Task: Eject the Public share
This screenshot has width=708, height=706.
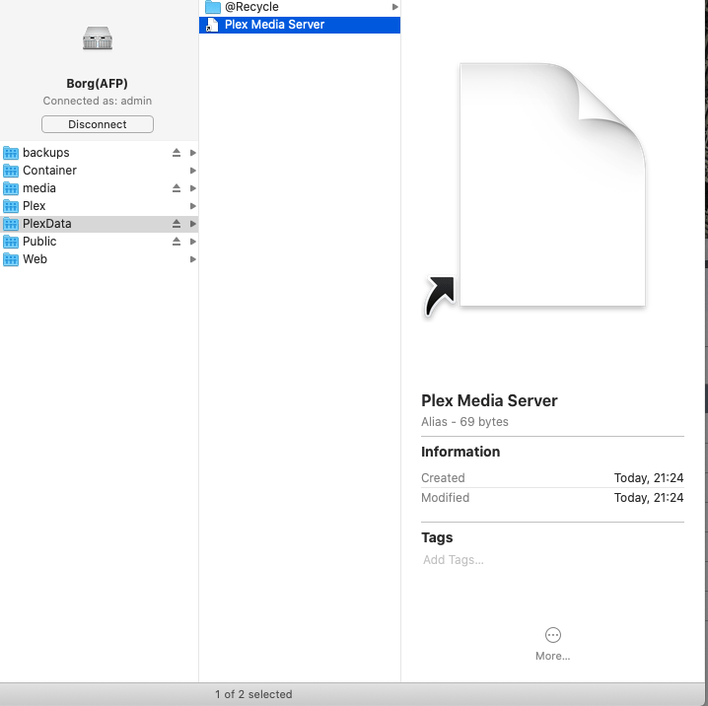Action: (177, 242)
